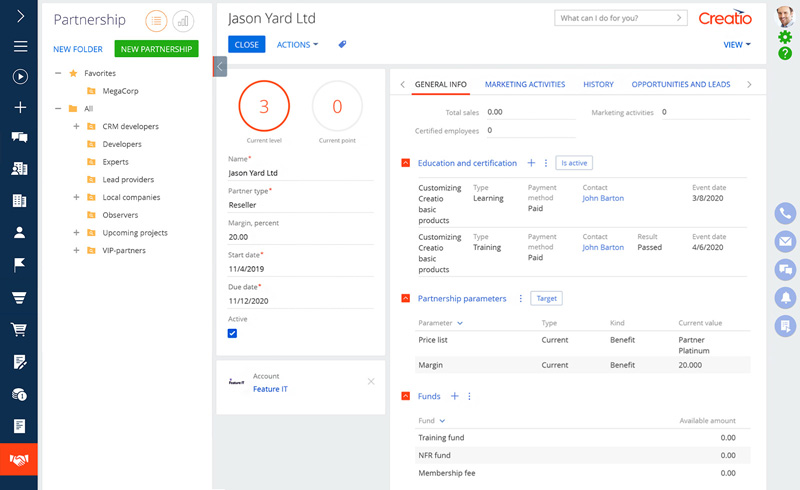
Task: Open the notifications bell icon
Action: pyautogui.click(x=785, y=297)
